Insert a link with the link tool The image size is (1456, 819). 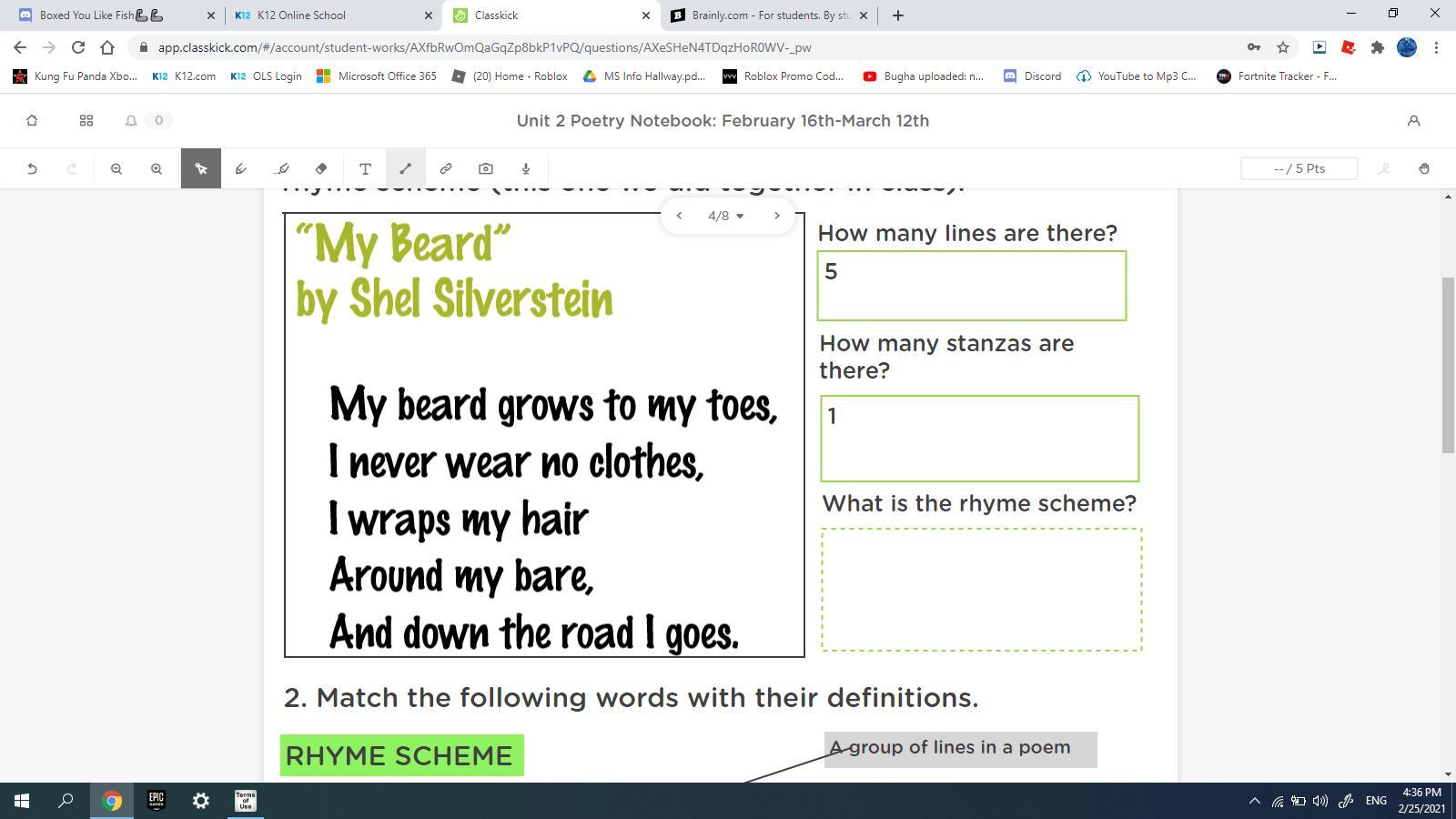pos(446,168)
